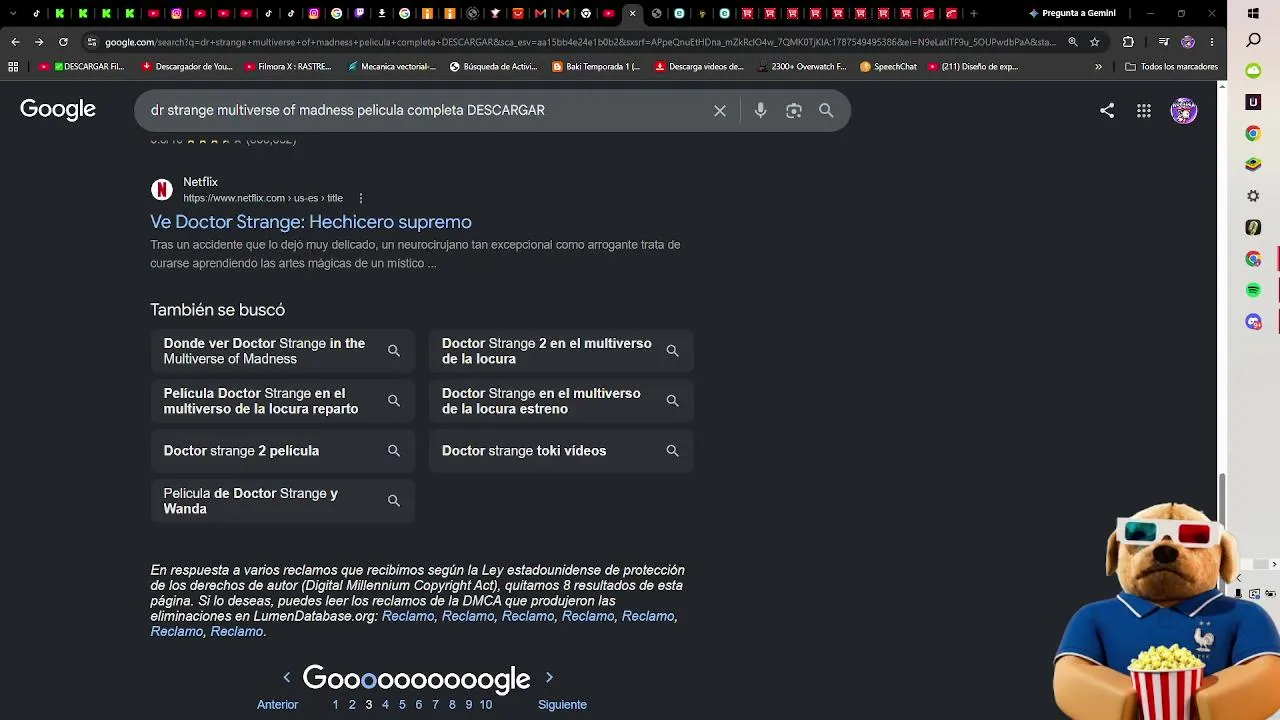Share this search results page
The height and width of the screenshot is (720, 1280).
coord(1107,111)
